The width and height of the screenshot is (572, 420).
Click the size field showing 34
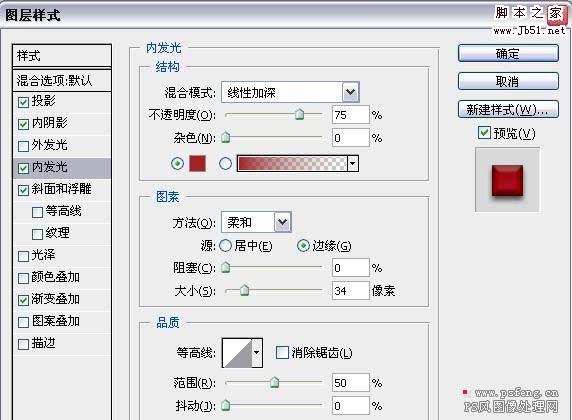(351, 291)
